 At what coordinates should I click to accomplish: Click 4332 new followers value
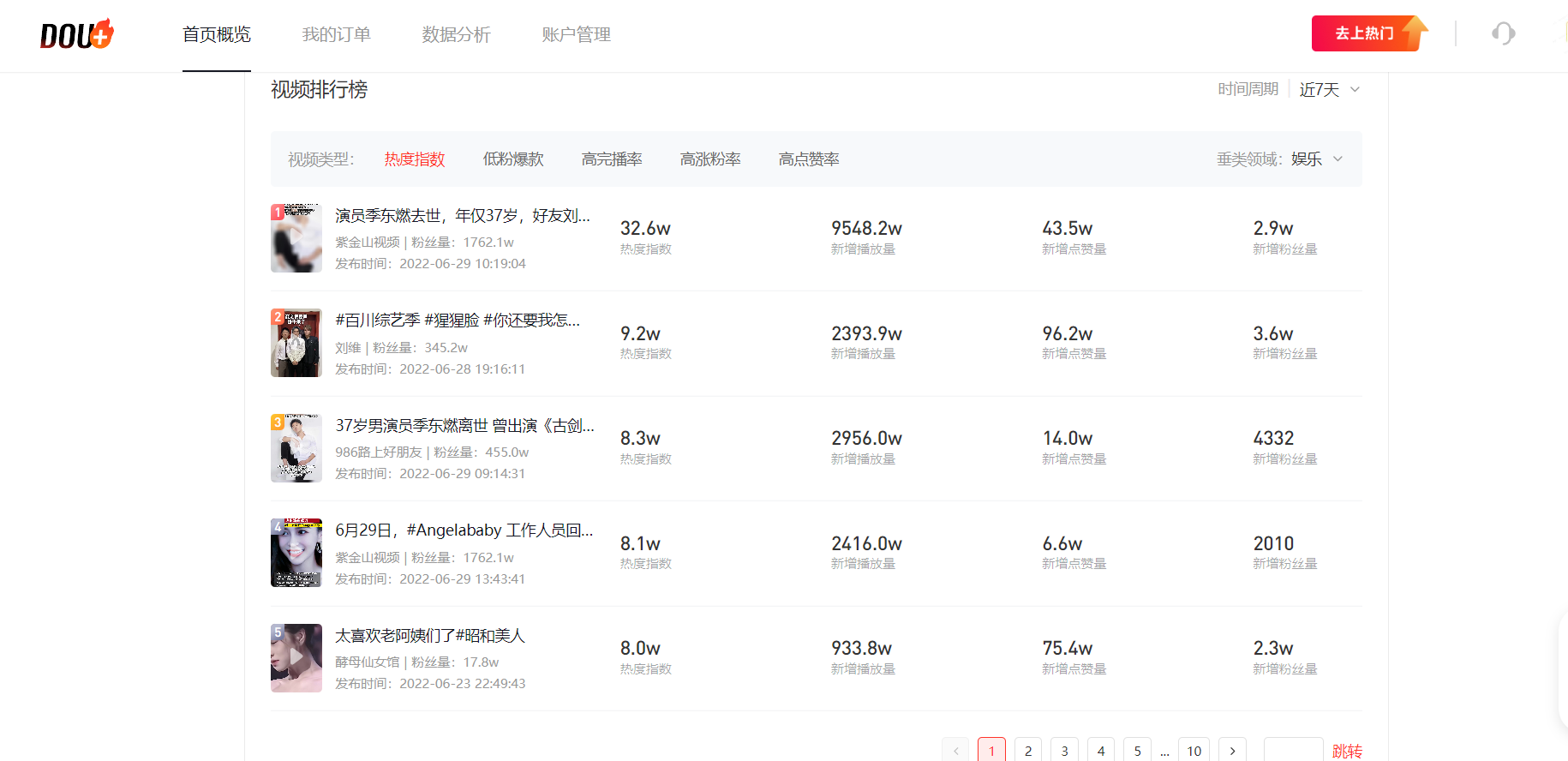pyautogui.click(x=1273, y=438)
